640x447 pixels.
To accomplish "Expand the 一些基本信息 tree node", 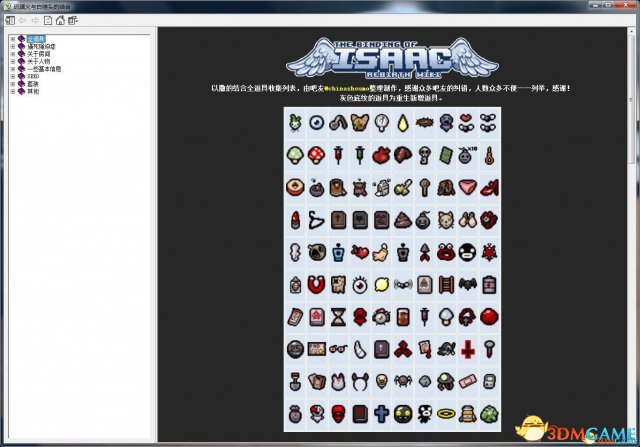I will pyautogui.click(x=13, y=69).
